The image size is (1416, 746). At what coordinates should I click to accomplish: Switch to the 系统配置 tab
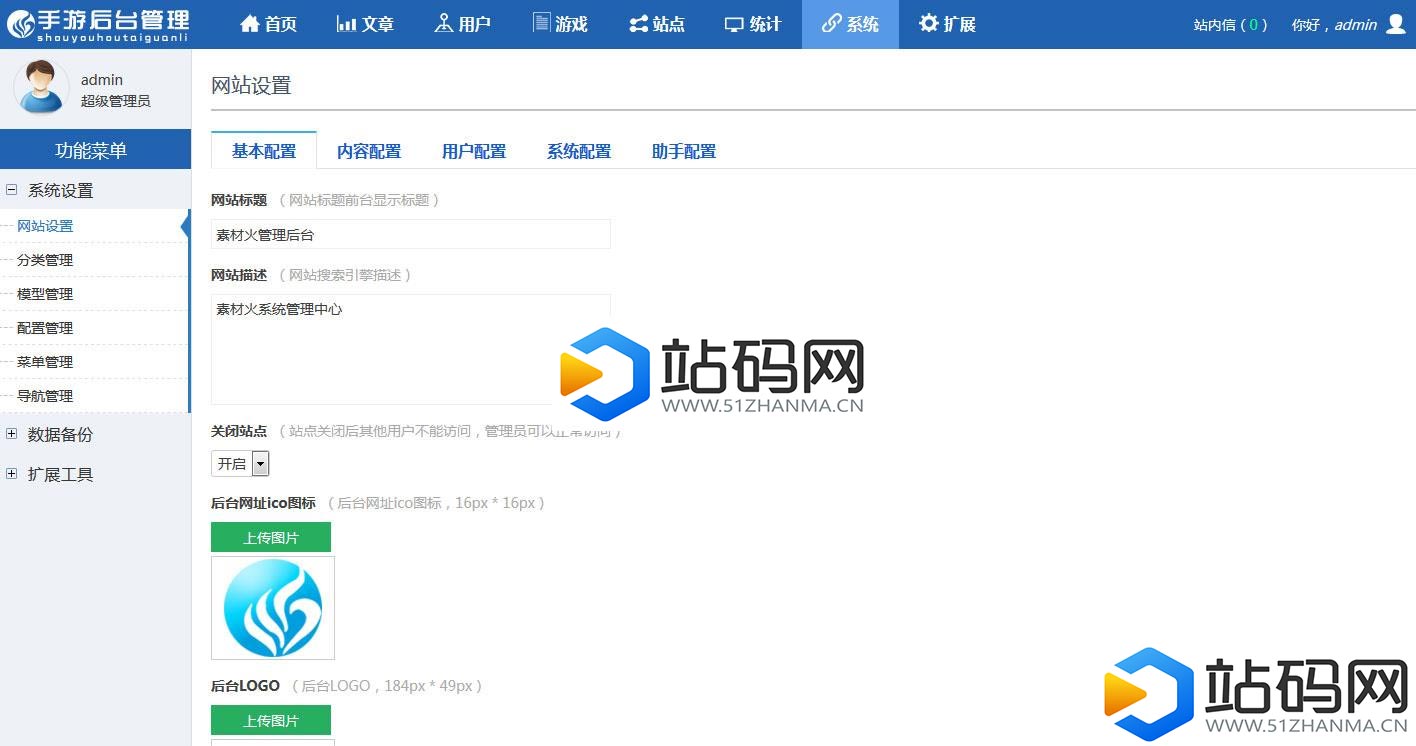[579, 152]
